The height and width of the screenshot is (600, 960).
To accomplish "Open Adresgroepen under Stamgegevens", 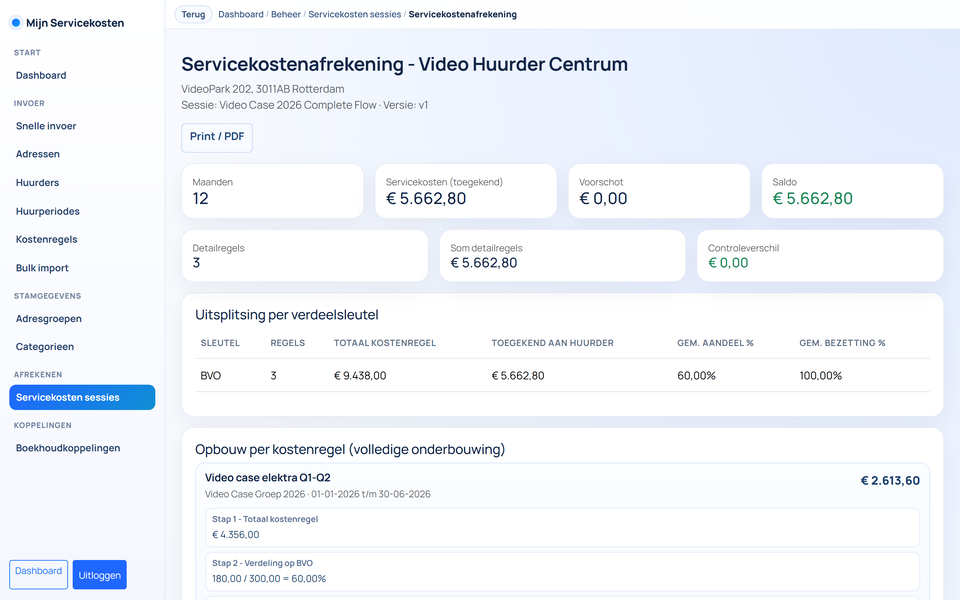I will point(48,318).
